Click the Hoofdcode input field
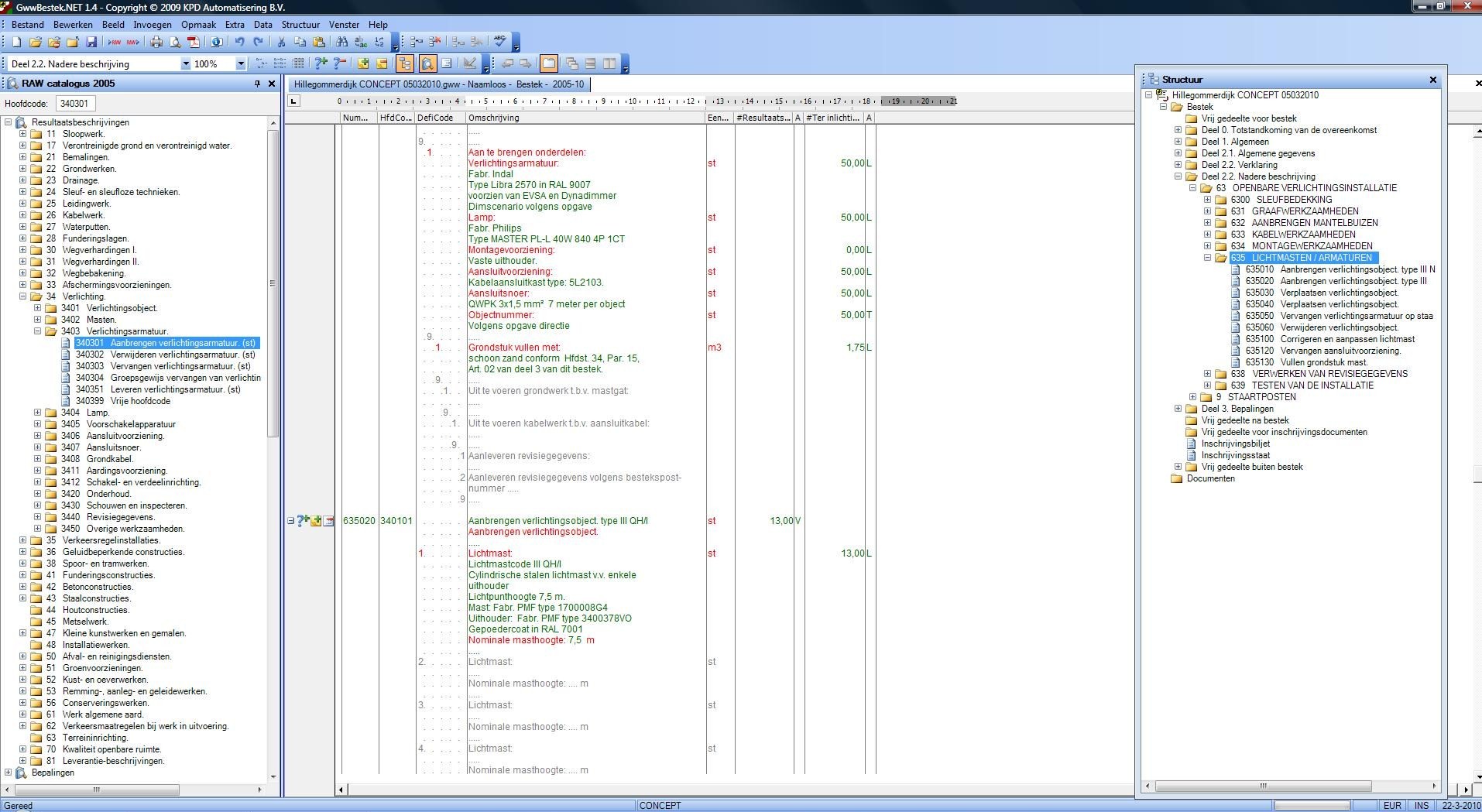Screen dimensions: 1482x812 click(x=75, y=104)
